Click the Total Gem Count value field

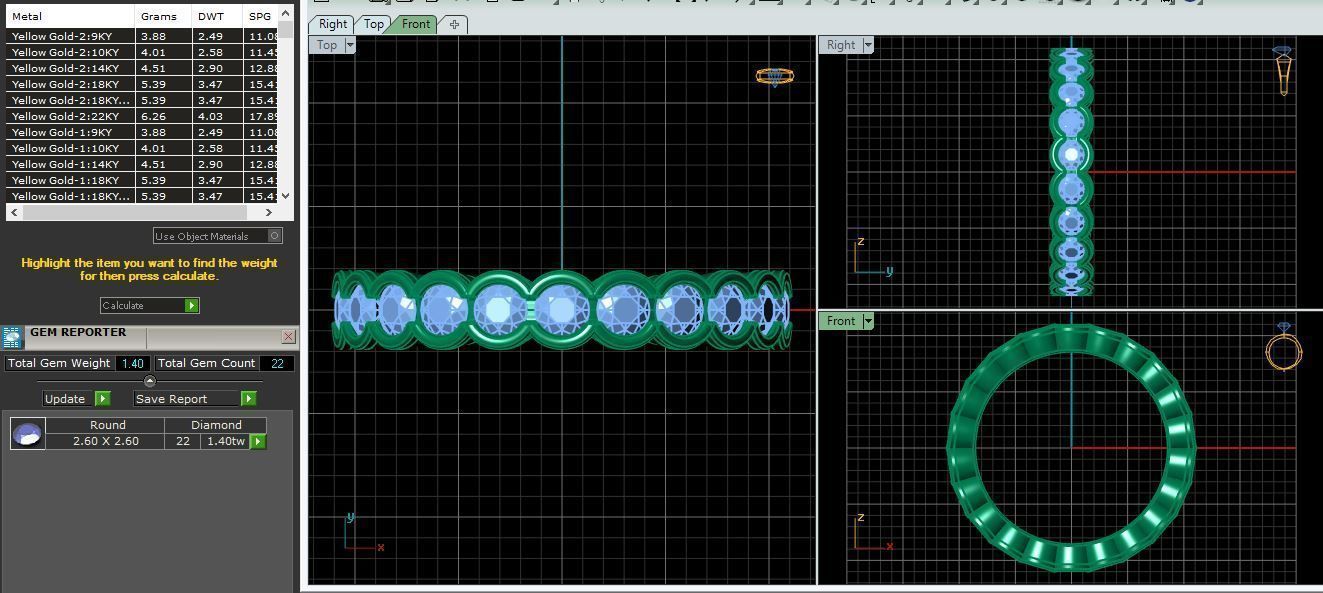(277, 363)
